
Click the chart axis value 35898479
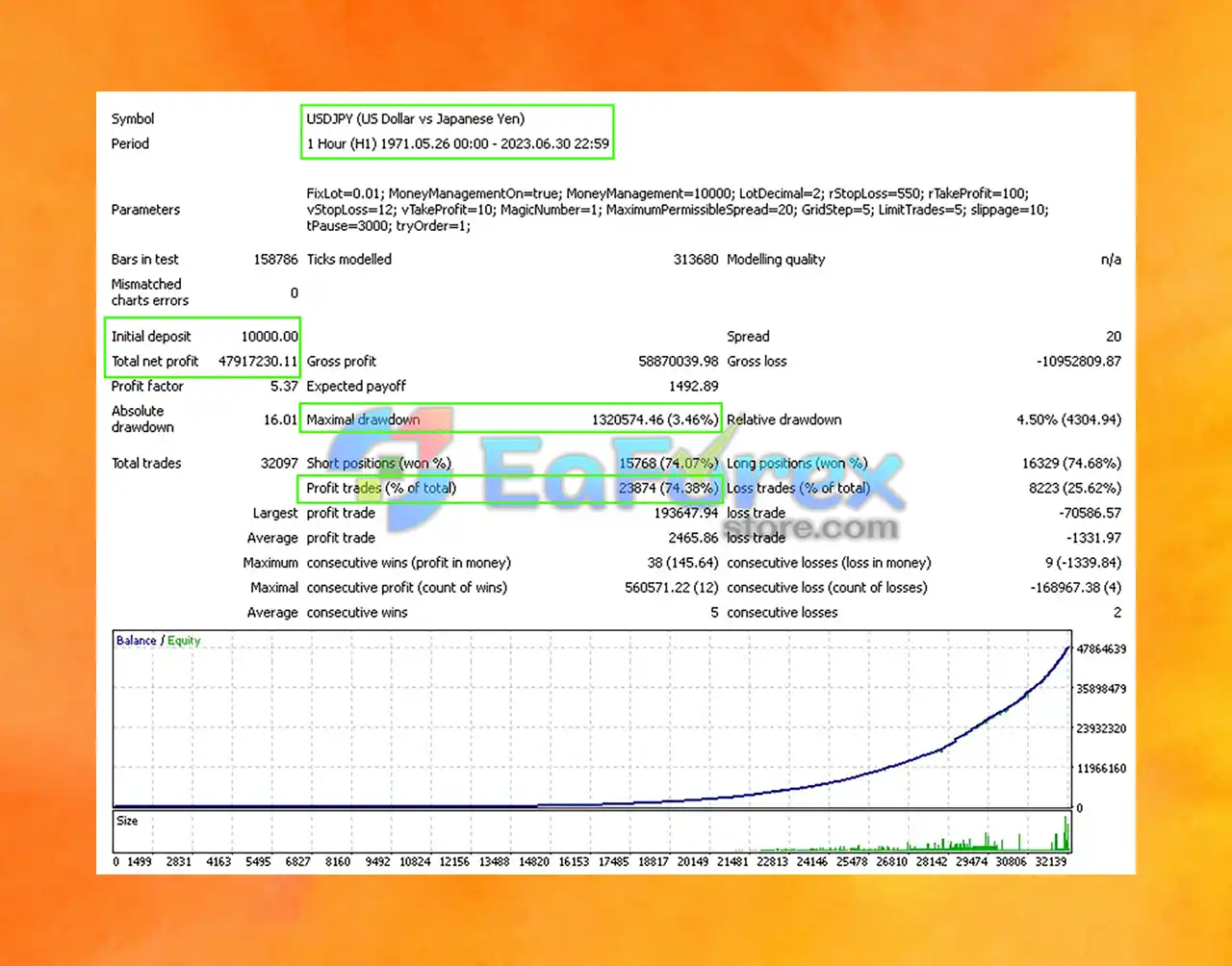[x=1101, y=689]
